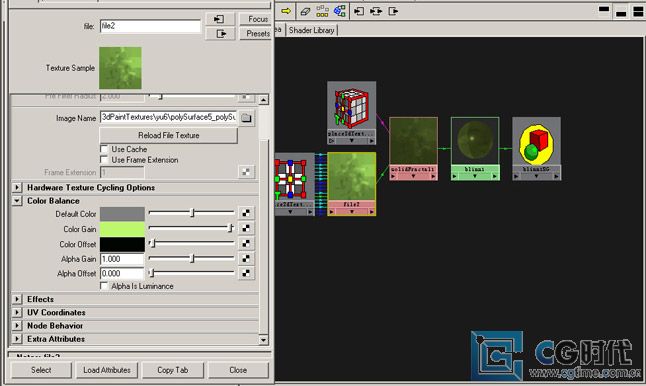Select the place2dTexture node in graph
Screen dimensions: 646x386
tap(294, 184)
